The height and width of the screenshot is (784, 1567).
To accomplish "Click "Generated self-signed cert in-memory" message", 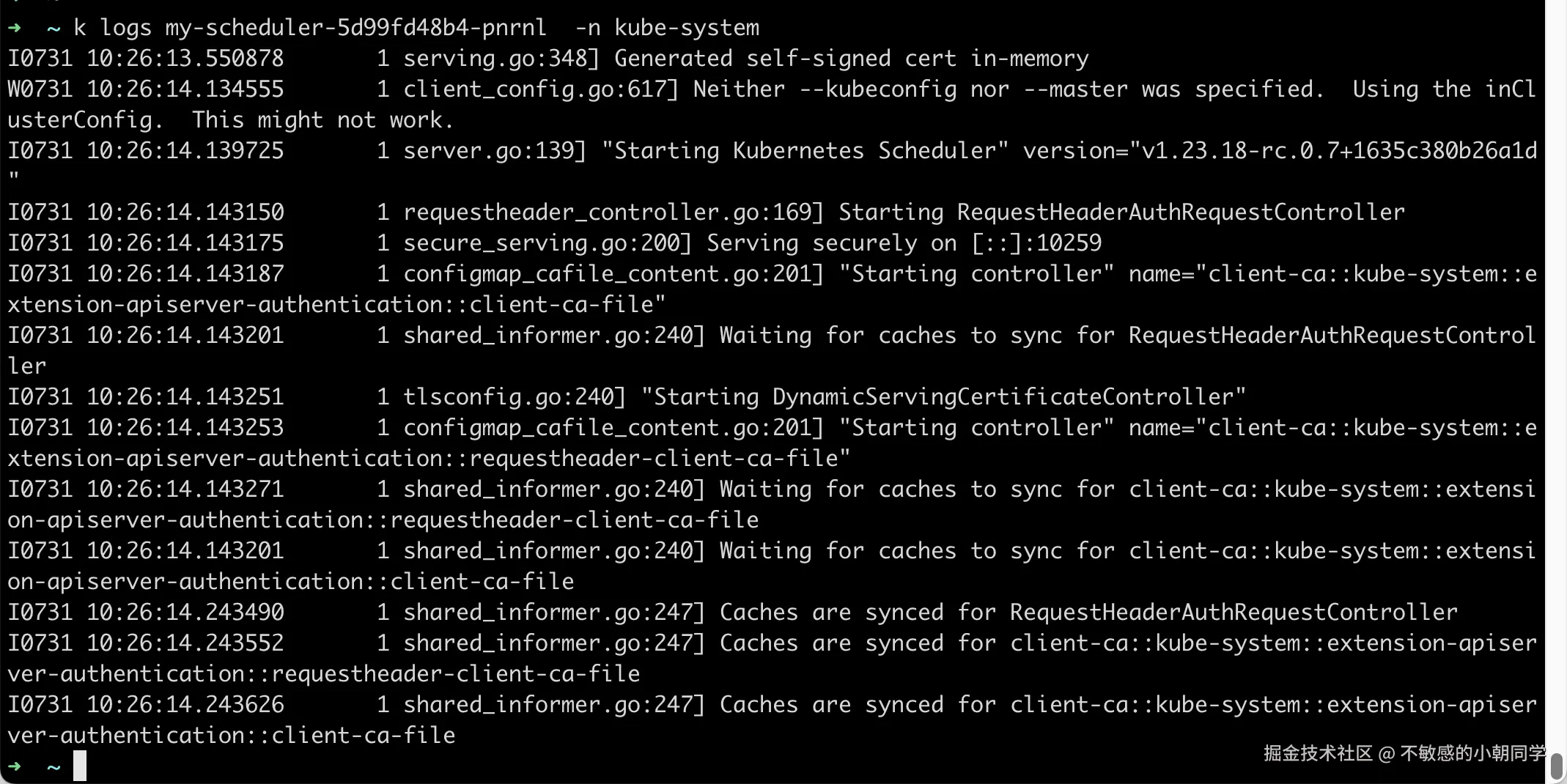I will (x=852, y=59).
